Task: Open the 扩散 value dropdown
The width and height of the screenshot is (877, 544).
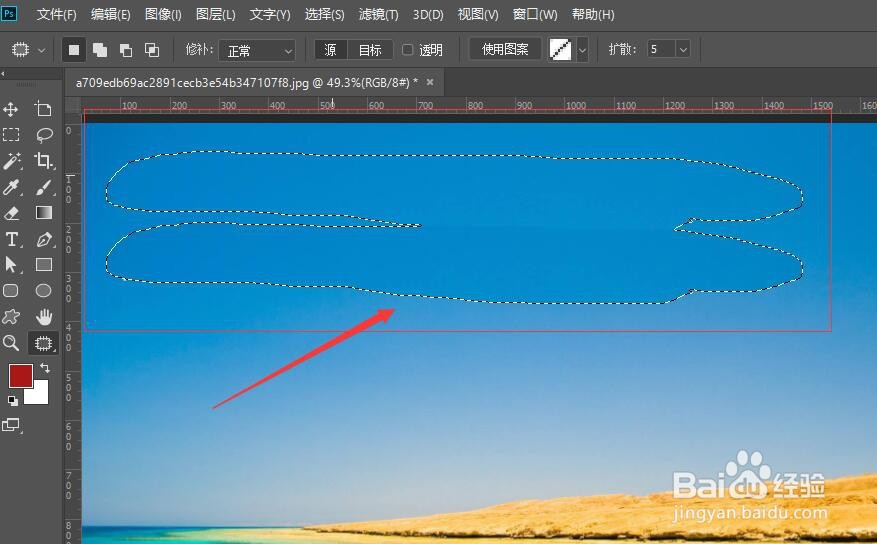Action: [683, 50]
